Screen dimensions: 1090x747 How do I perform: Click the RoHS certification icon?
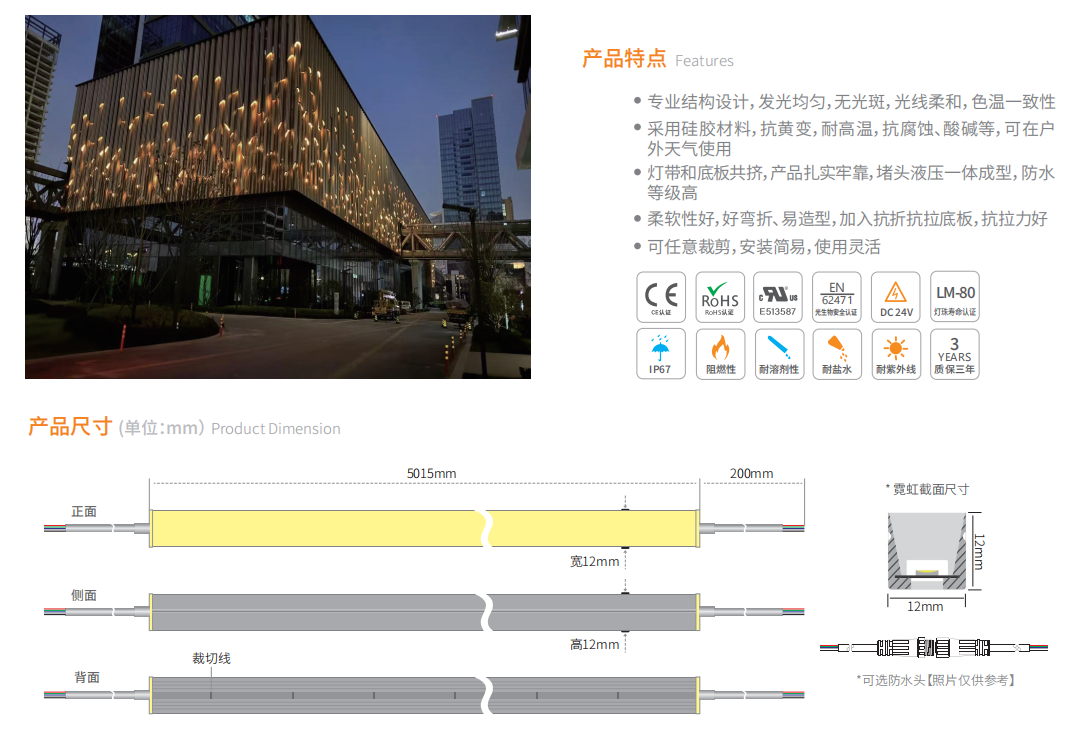(x=719, y=297)
